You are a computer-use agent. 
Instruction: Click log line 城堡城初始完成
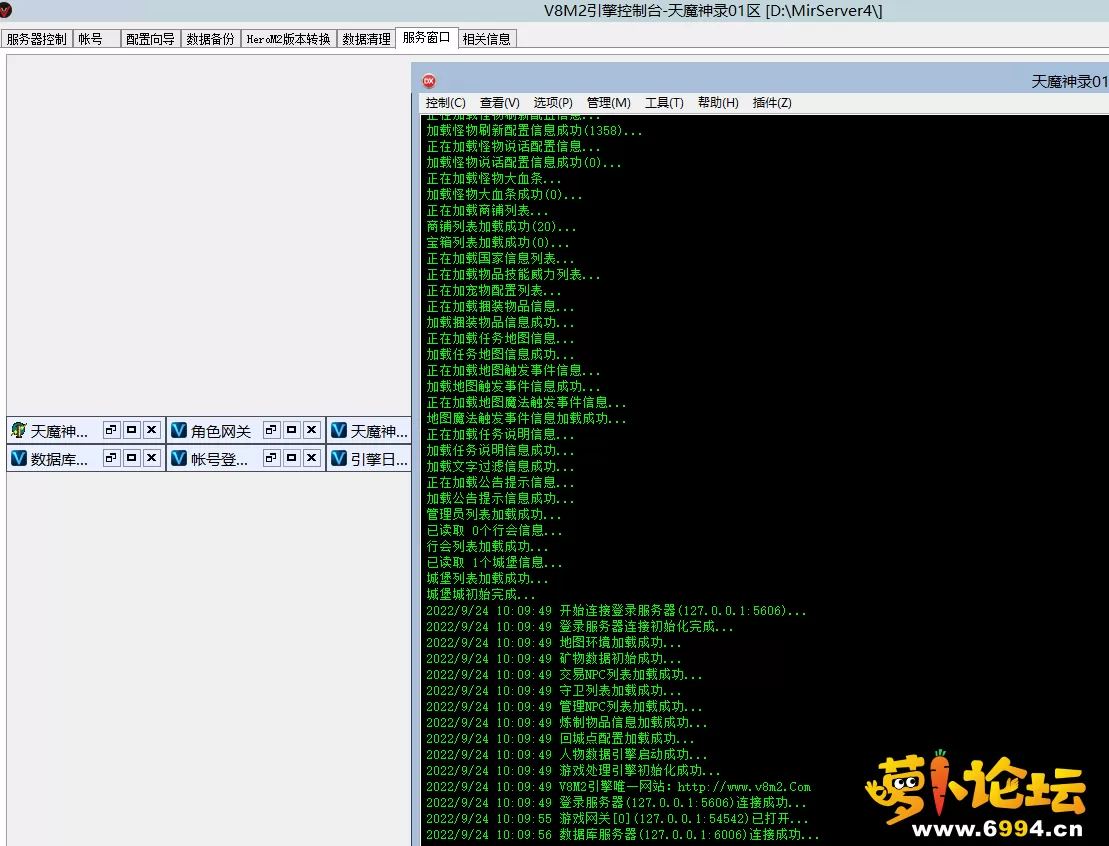(x=481, y=595)
